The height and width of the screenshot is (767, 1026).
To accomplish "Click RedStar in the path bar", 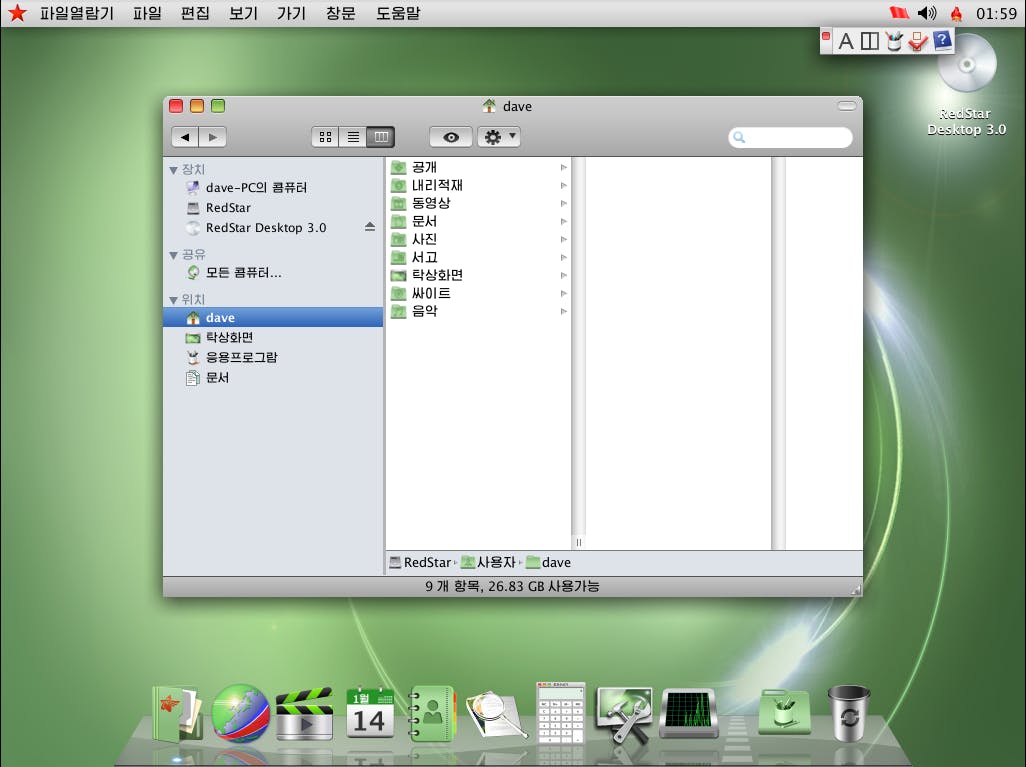I will tap(420, 563).
